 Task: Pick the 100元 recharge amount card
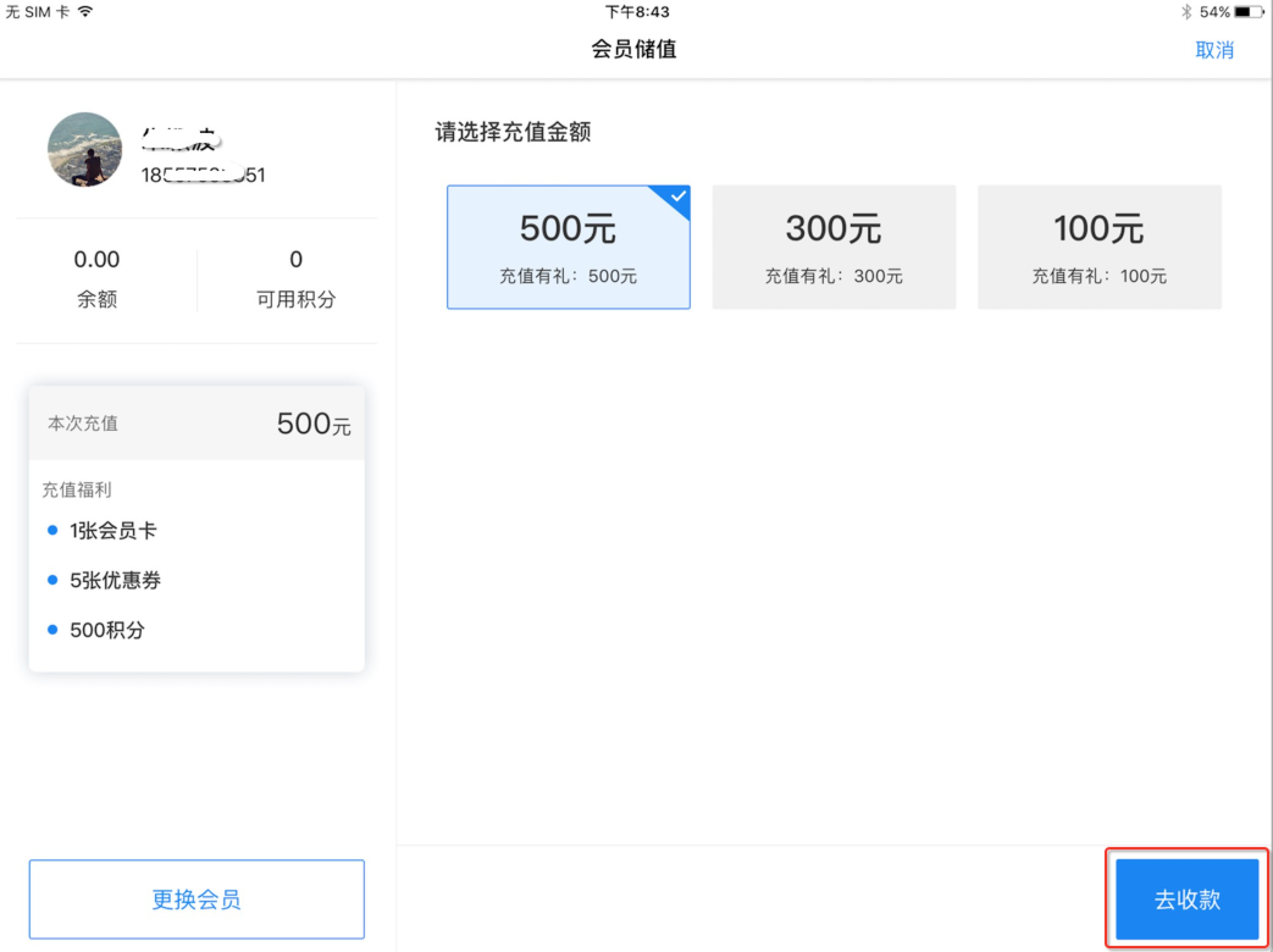point(1099,247)
